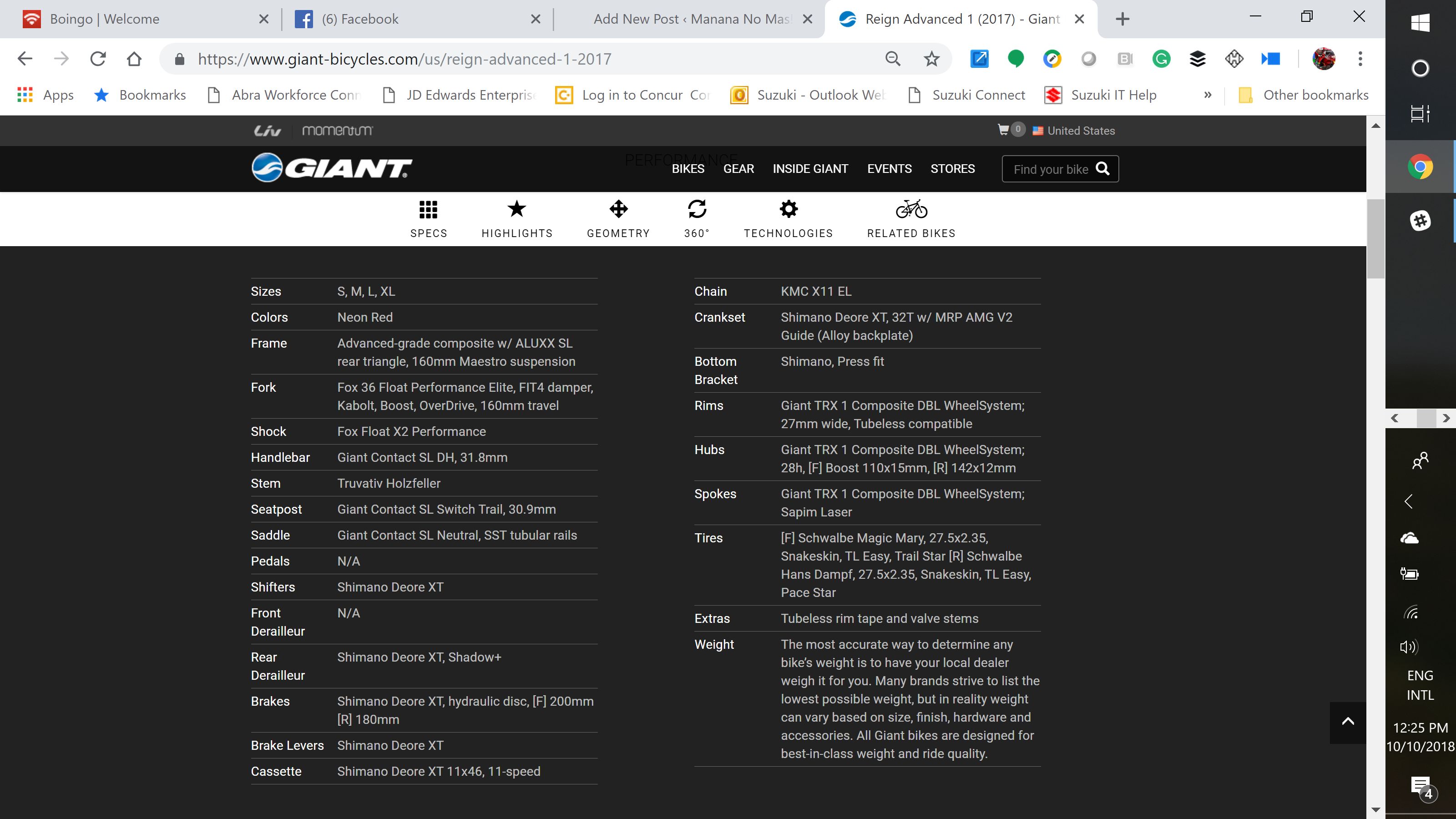Open the GEAR menu
The image size is (1456, 819).
738,168
